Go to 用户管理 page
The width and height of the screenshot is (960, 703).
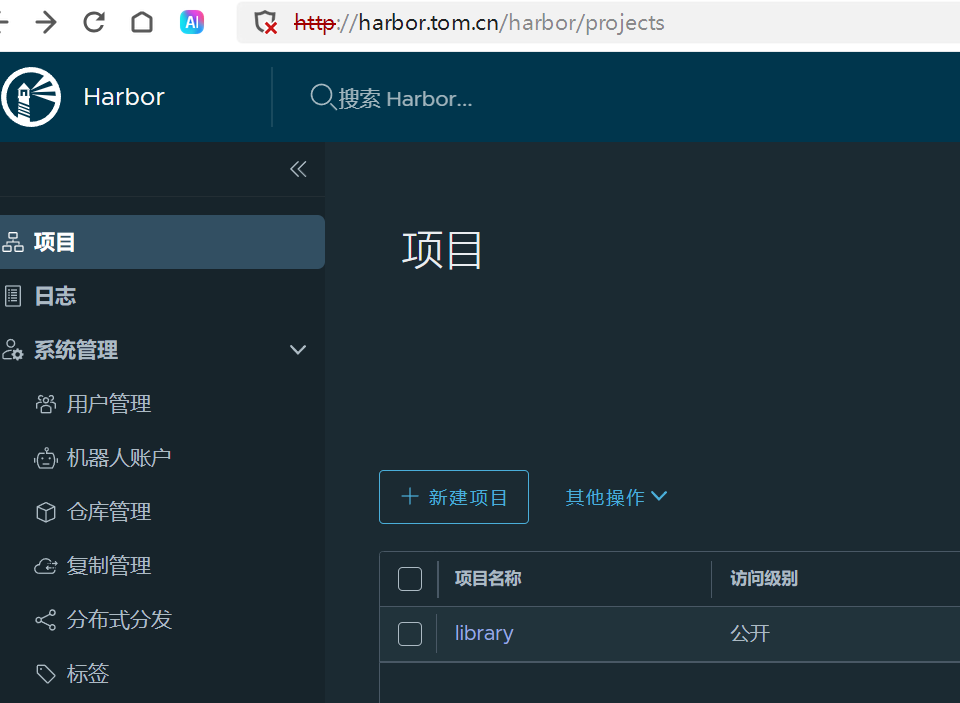pos(109,404)
